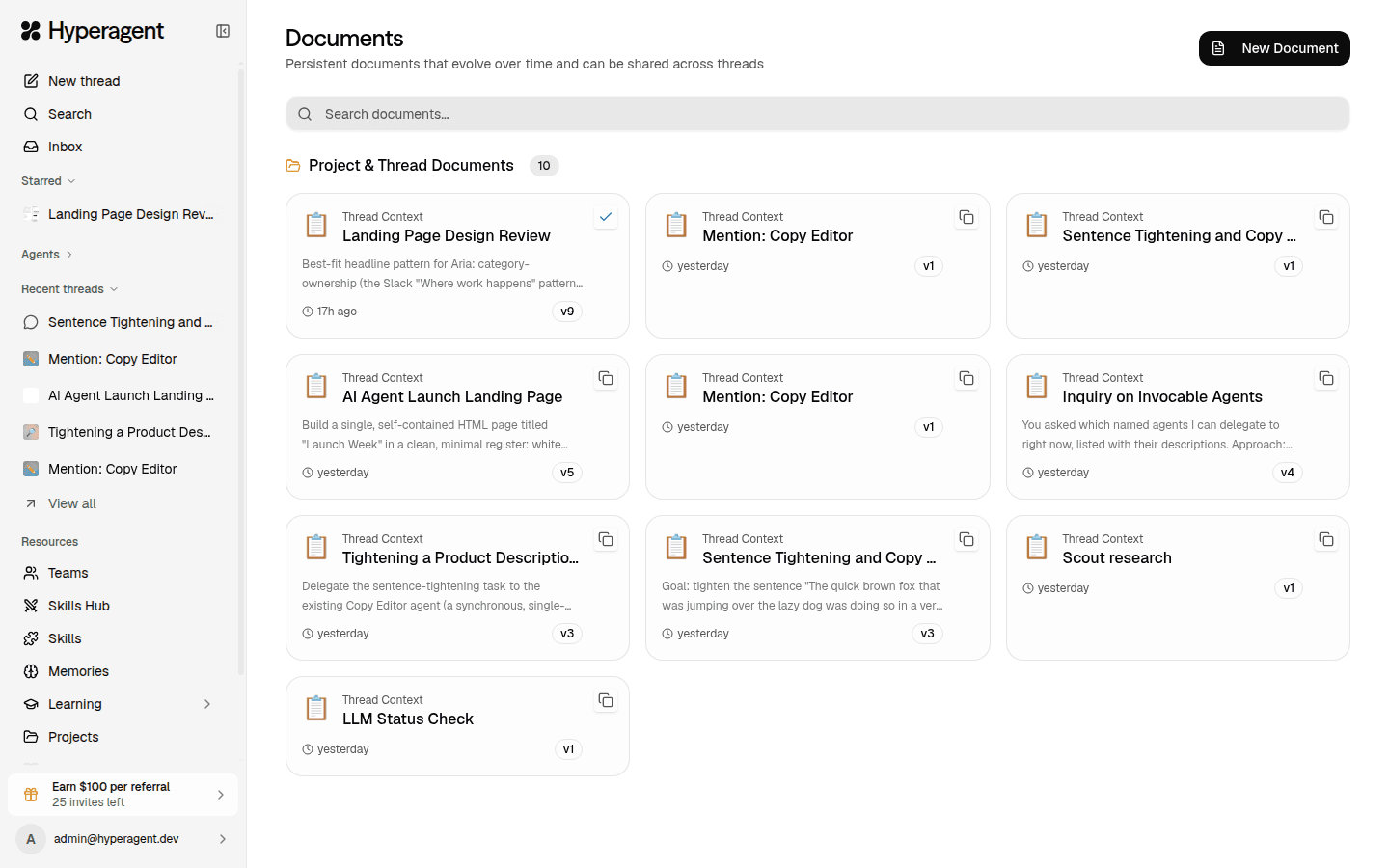Copy third-row Sentence Tightening and Copy document
The height and width of the screenshot is (868, 1389).
967,539
